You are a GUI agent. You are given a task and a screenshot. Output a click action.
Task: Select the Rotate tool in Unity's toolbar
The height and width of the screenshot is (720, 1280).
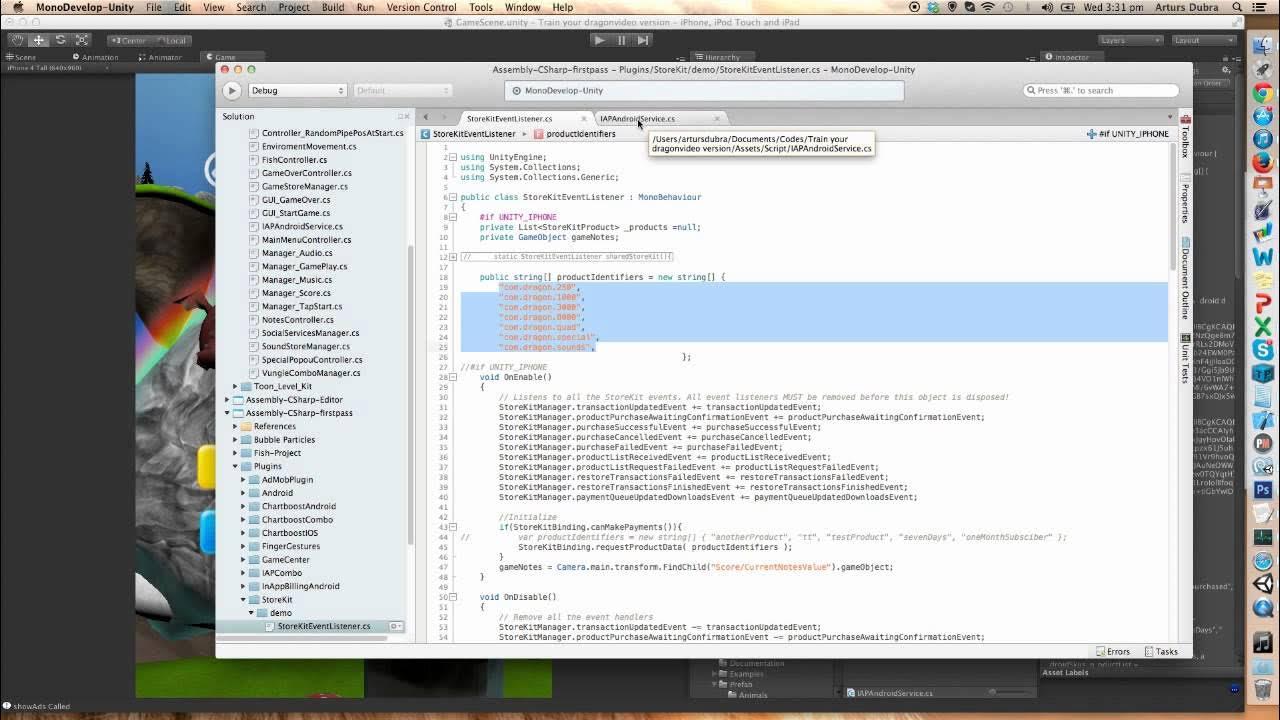click(x=60, y=40)
